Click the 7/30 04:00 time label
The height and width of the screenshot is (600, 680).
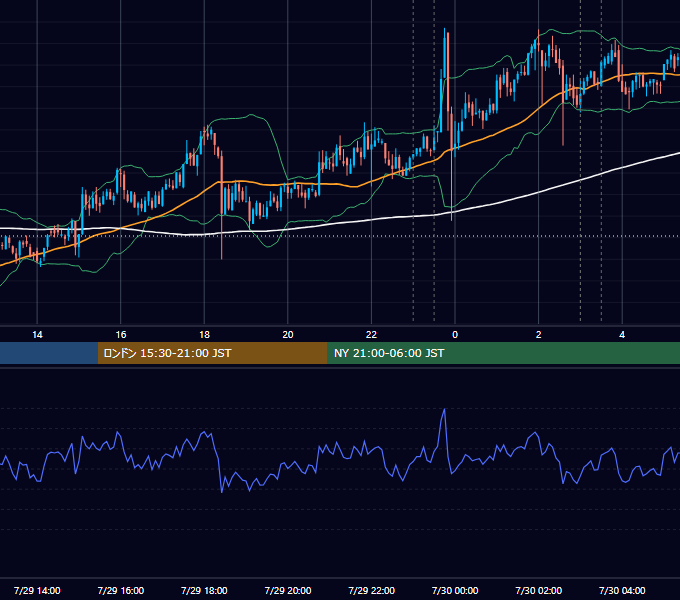pos(622,590)
